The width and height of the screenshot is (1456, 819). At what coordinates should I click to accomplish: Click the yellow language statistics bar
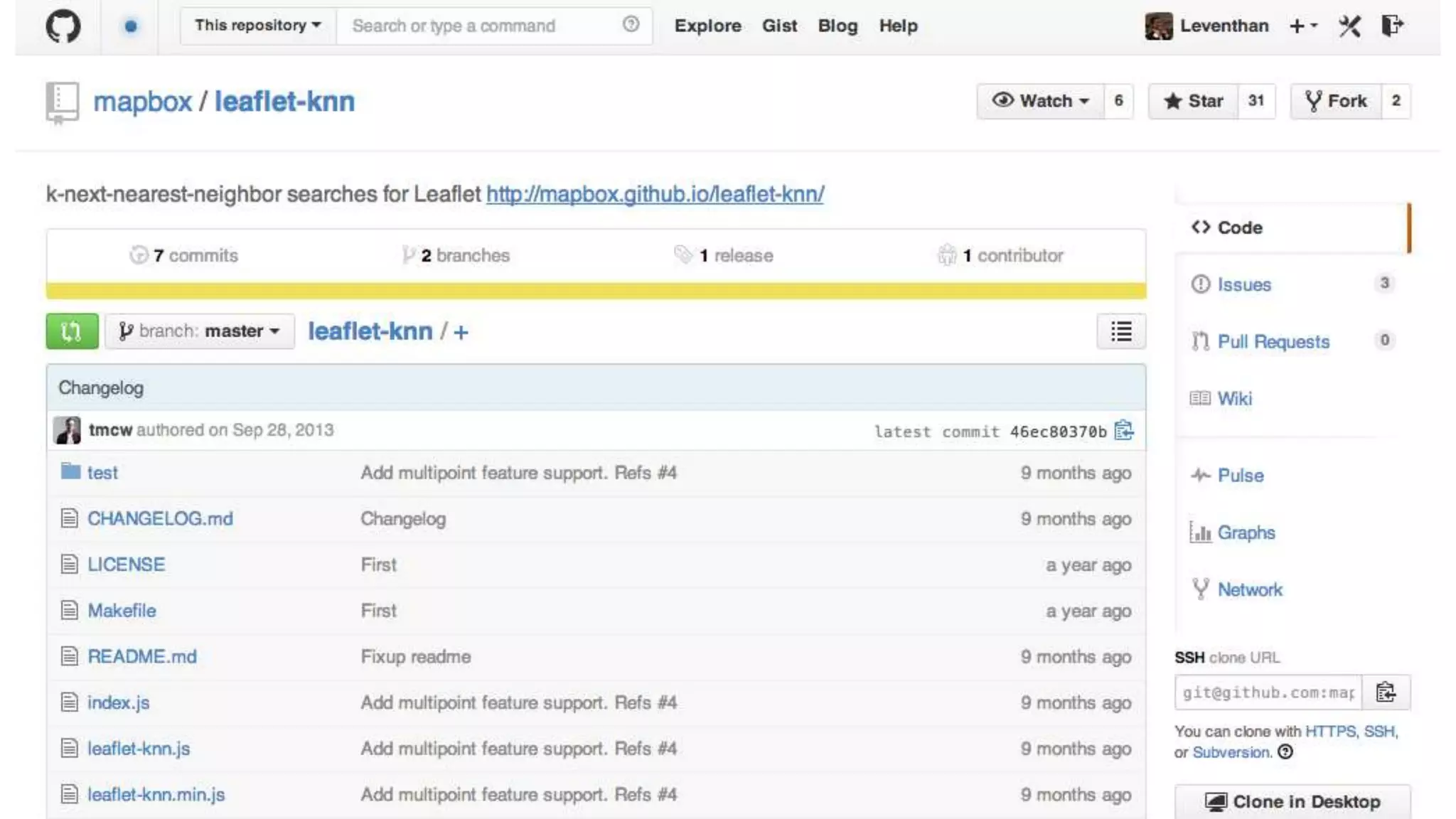tap(596, 291)
